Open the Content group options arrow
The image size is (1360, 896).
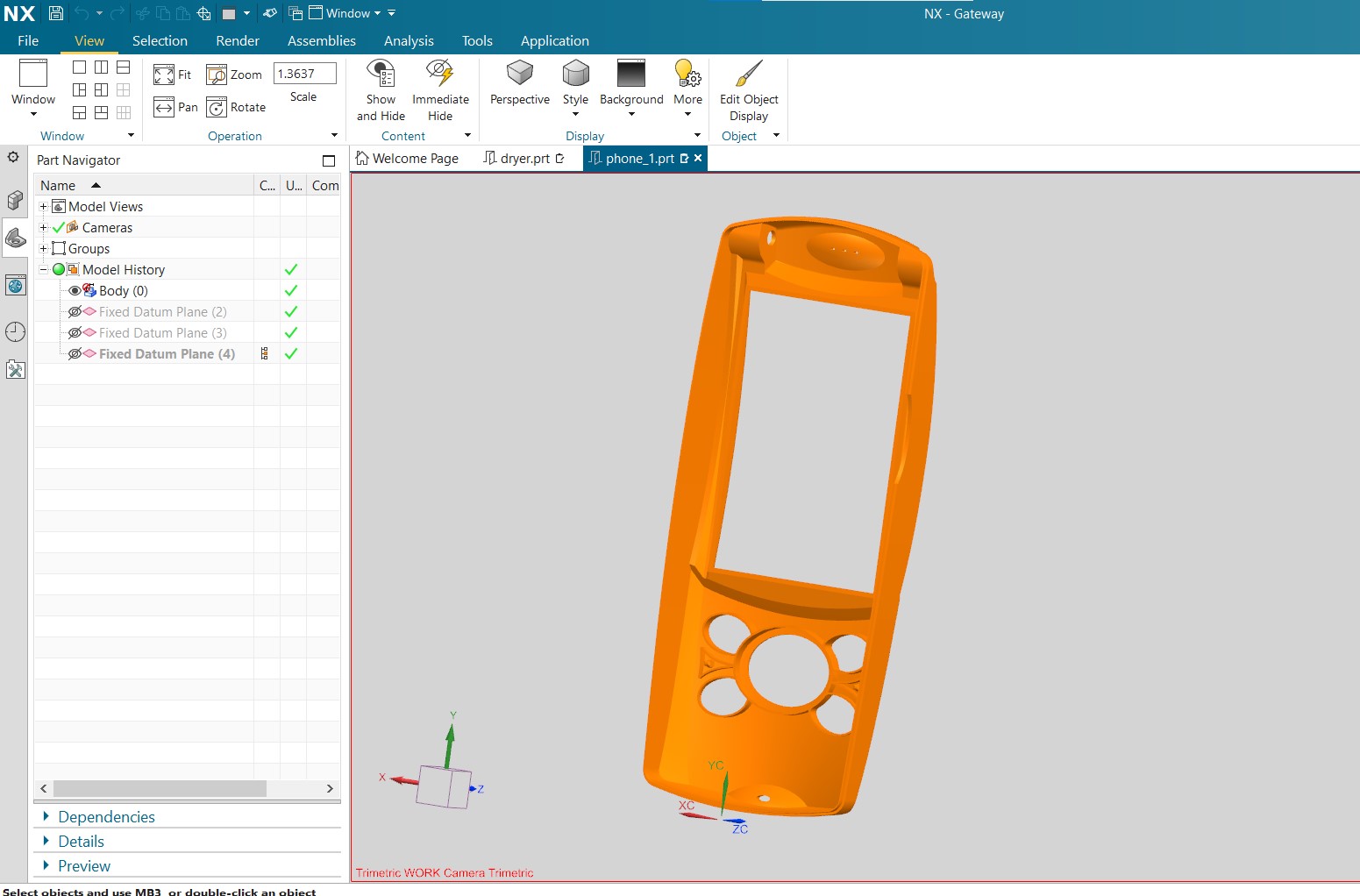pyautogui.click(x=467, y=135)
